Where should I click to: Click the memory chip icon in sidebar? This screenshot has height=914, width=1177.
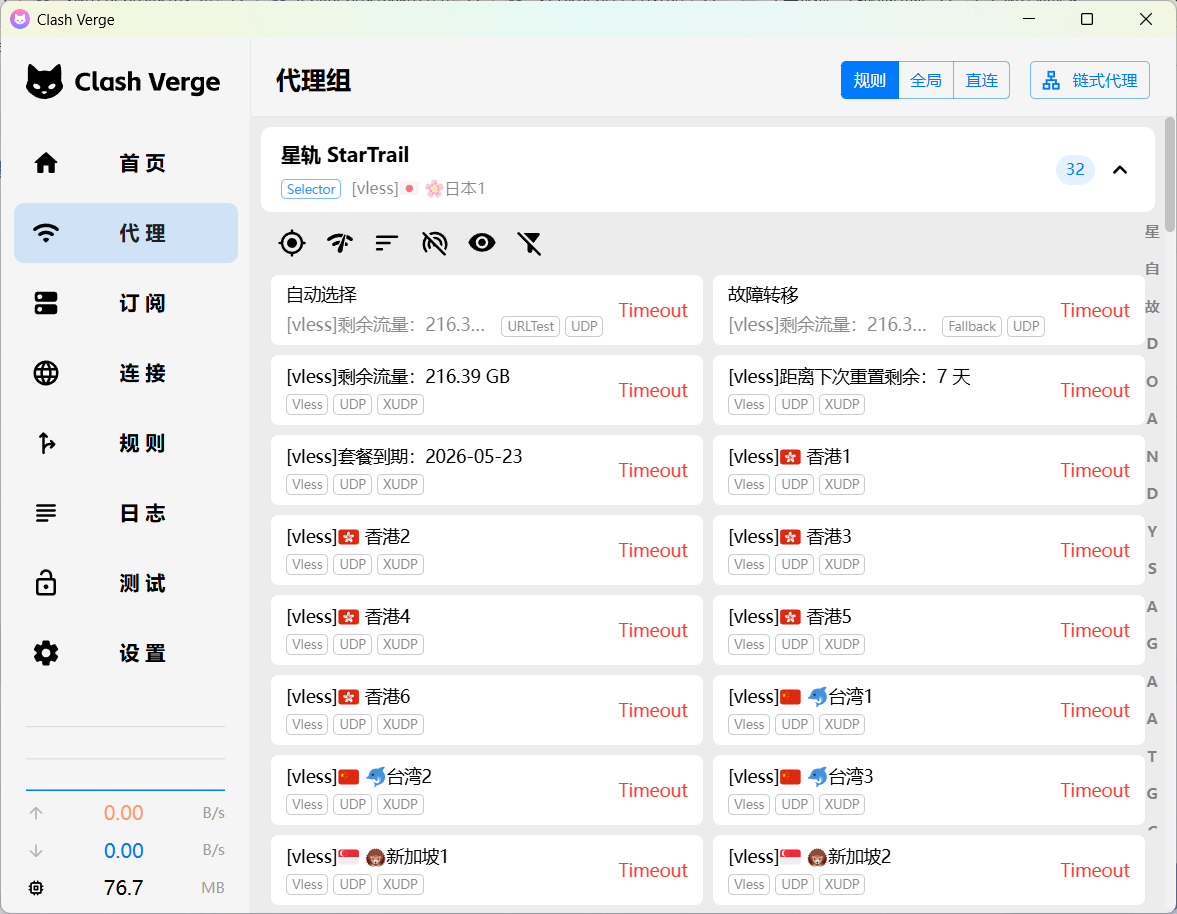(x=37, y=888)
